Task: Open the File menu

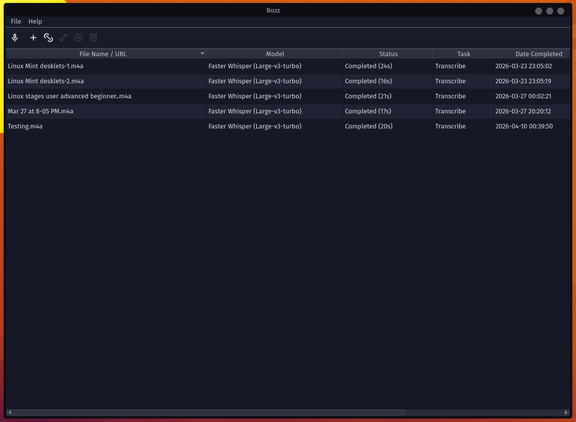Action: coord(16,21)
